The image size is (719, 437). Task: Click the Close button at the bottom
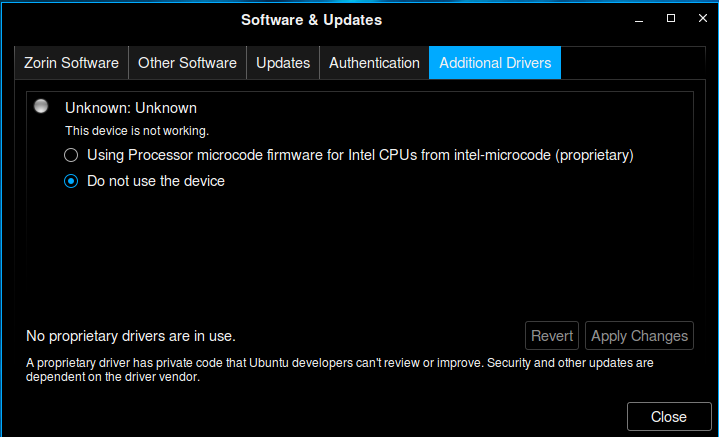[669, 417]
